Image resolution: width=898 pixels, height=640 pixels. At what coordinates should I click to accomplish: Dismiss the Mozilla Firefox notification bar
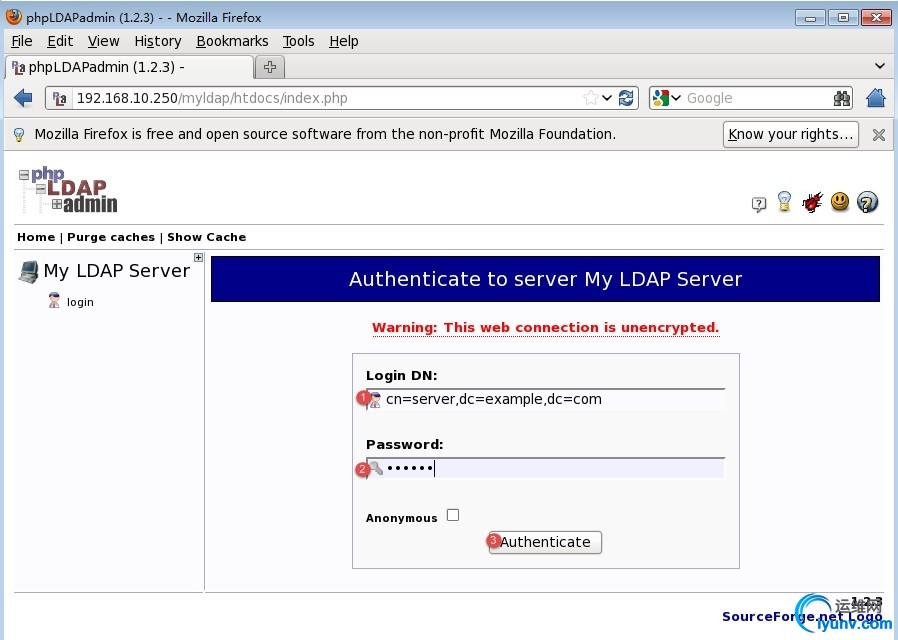point(879,135)
